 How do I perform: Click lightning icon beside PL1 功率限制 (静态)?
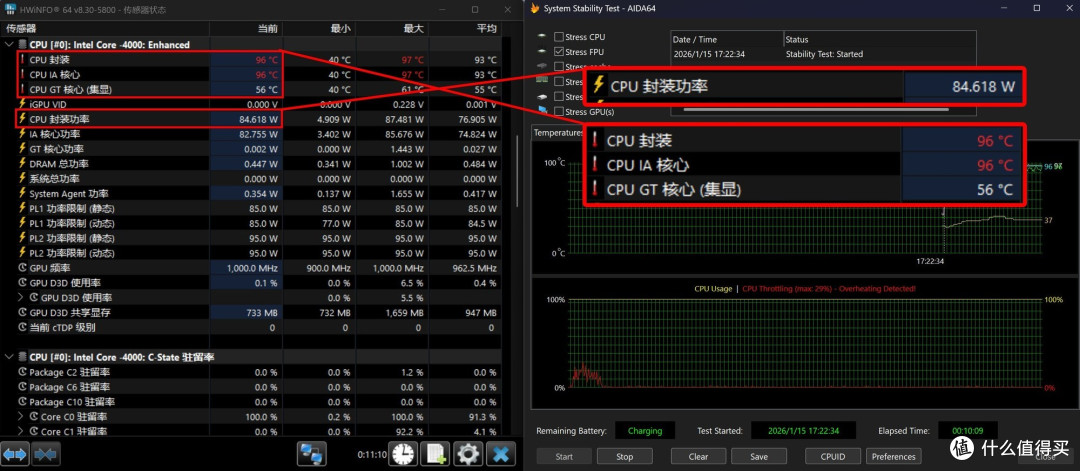tap(22, 209)
